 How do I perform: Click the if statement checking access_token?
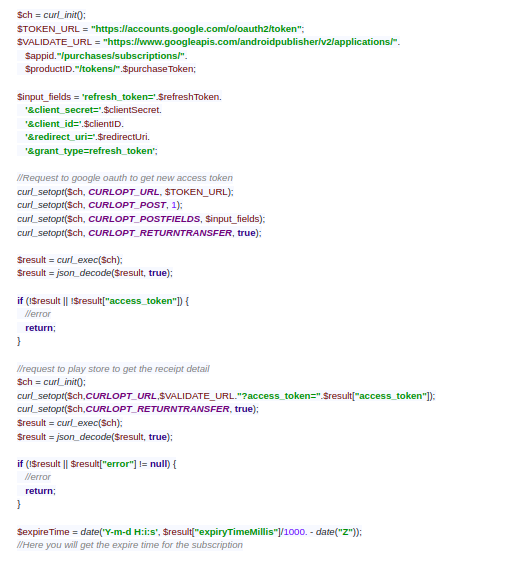(x=103, y=301)
